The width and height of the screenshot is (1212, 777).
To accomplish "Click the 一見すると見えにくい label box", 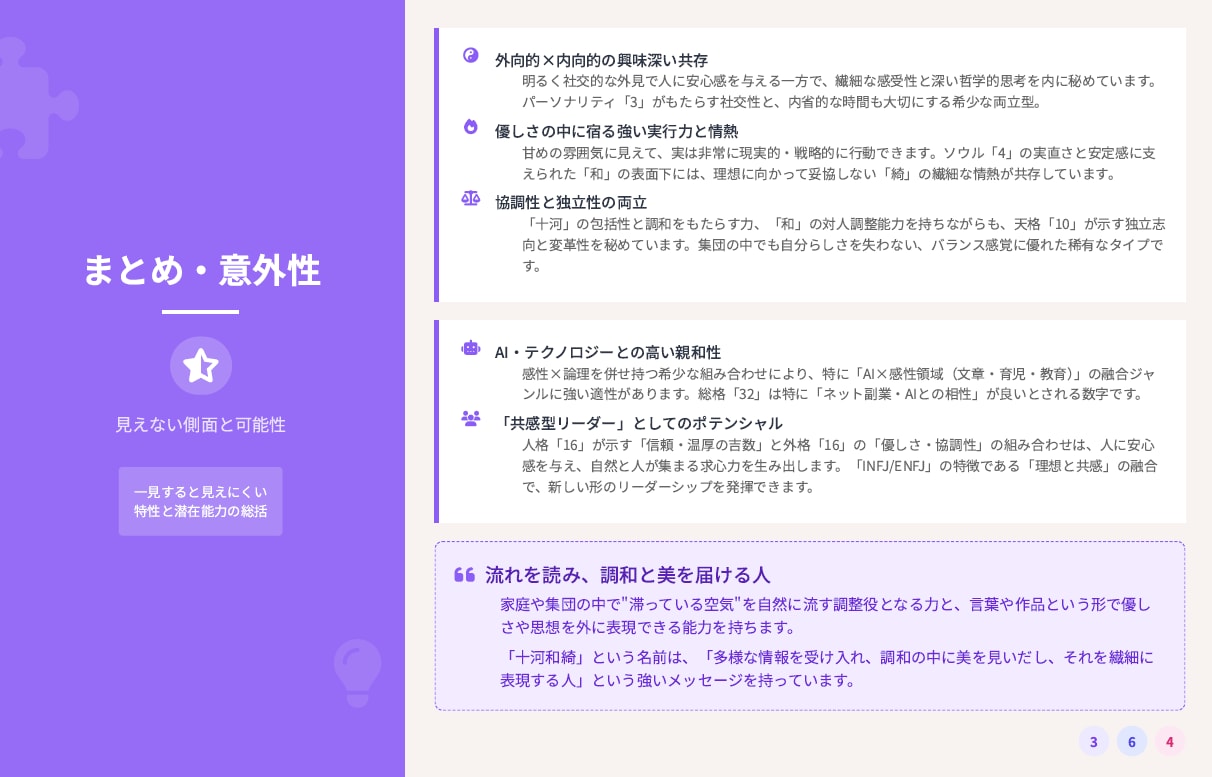I will coord(201,501).
